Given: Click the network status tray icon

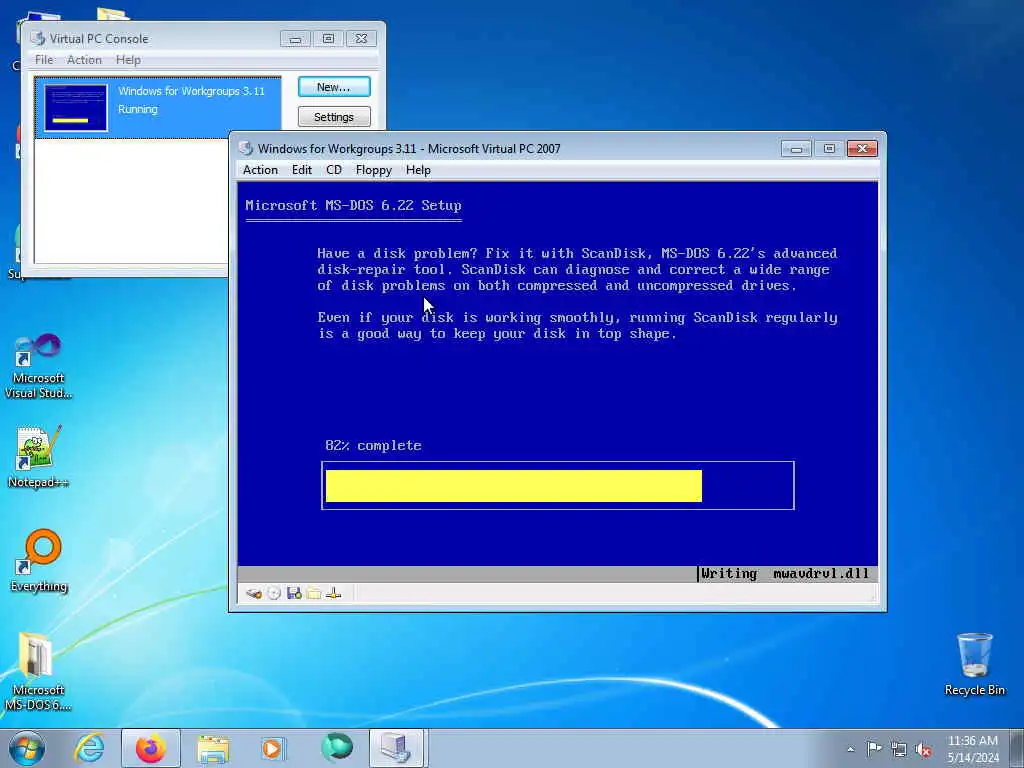Looking at the screenshot, I should (x=899, y=749).
